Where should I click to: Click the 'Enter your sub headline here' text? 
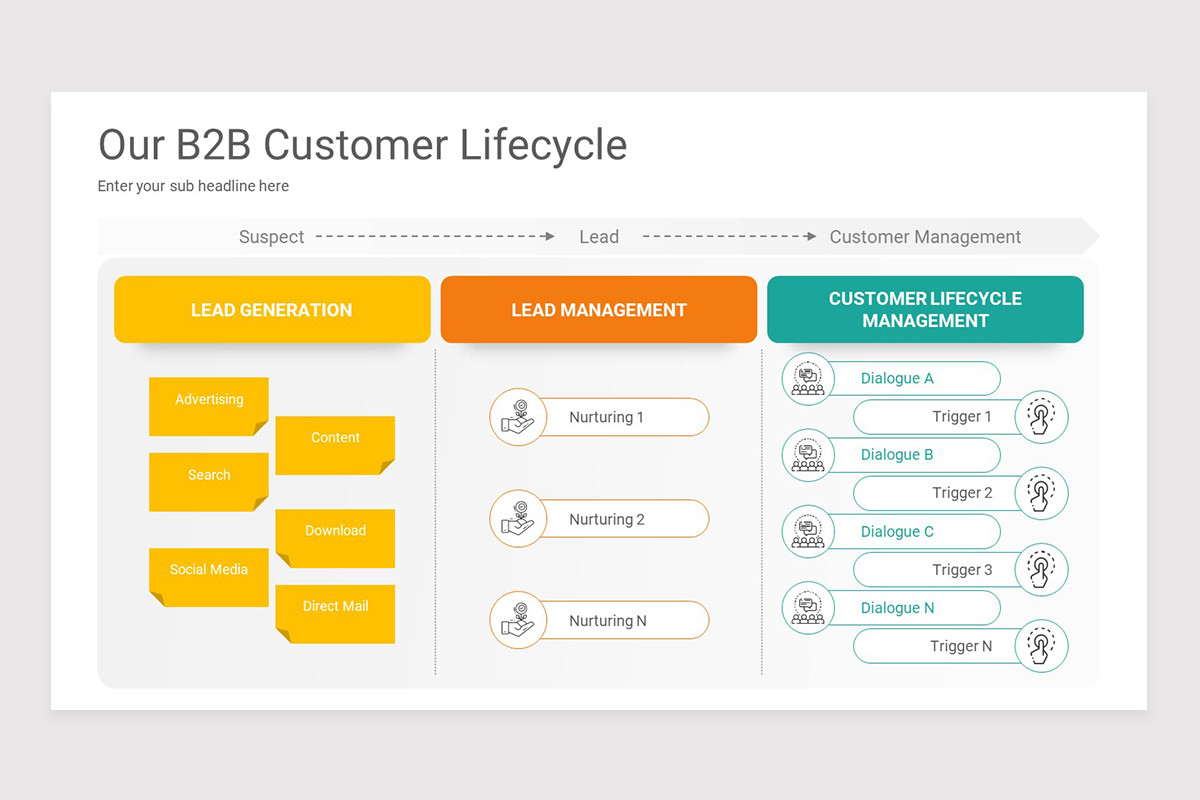click(x=193, y=186)
